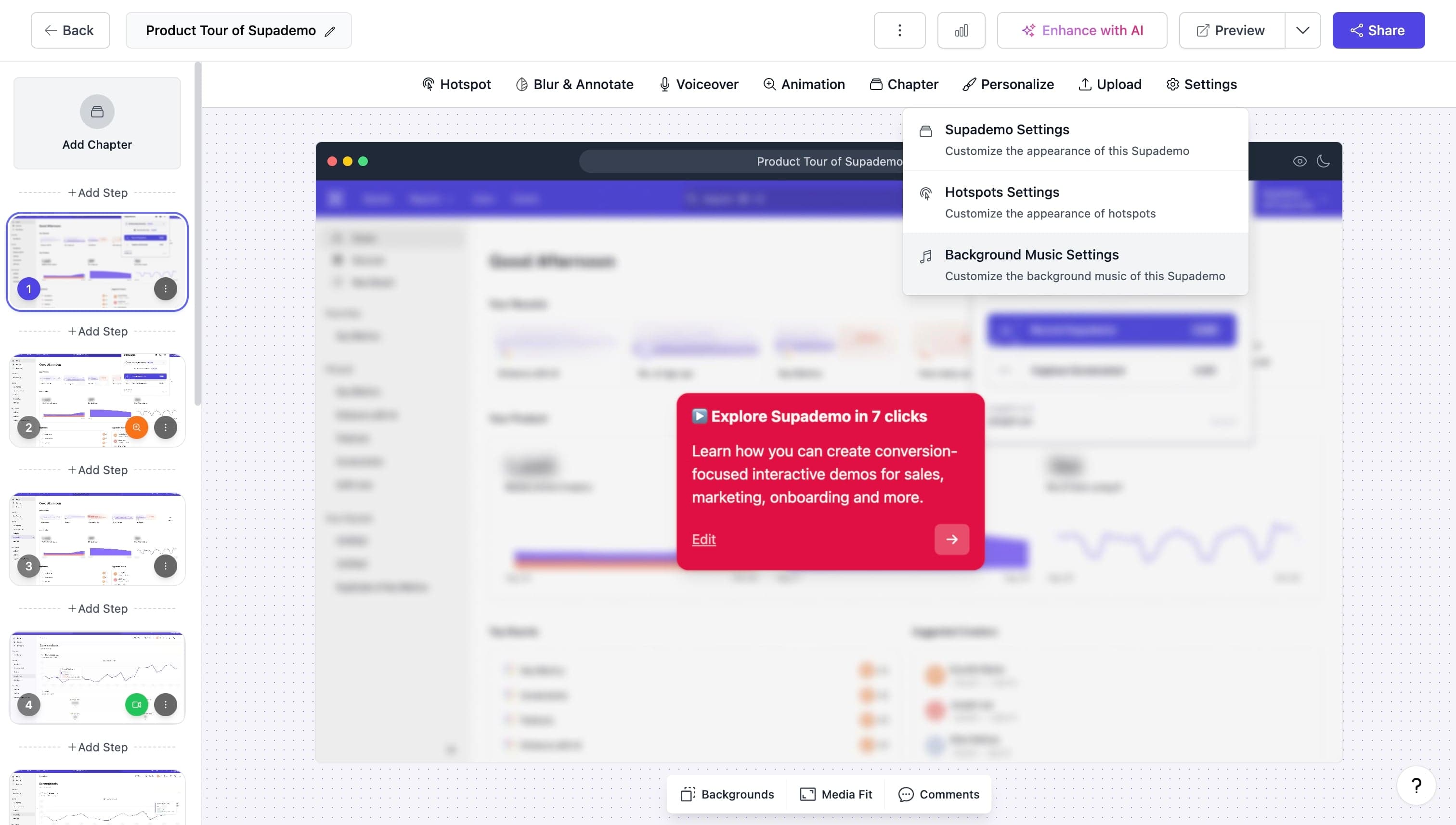Select the step 2 thumbnail
The width and height of the screenshot is (1456, 825).
click(97, 400)
